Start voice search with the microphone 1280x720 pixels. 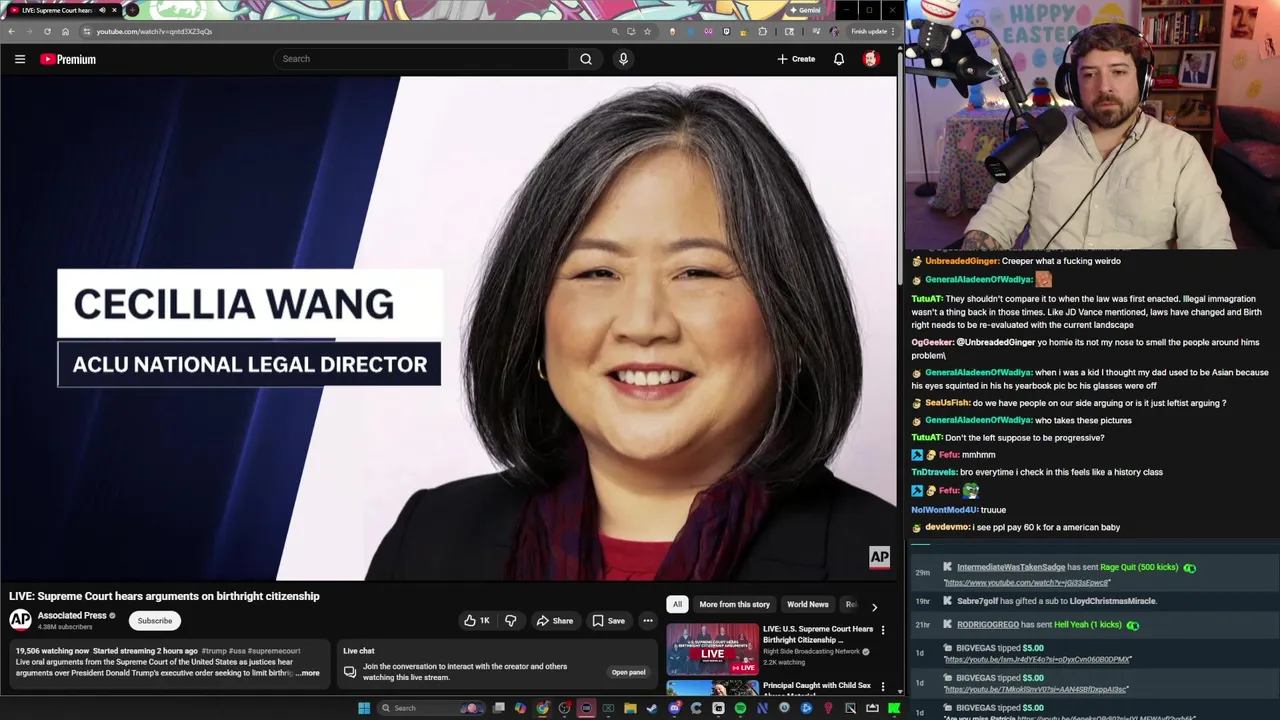pyautogui.click(x=623, y=59)
